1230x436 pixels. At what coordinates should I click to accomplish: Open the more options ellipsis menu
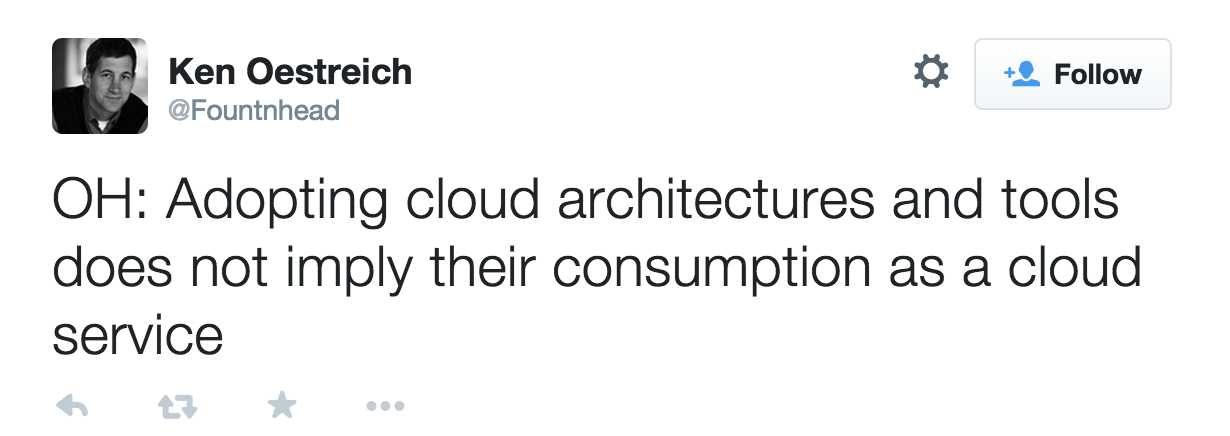point(385,406)
